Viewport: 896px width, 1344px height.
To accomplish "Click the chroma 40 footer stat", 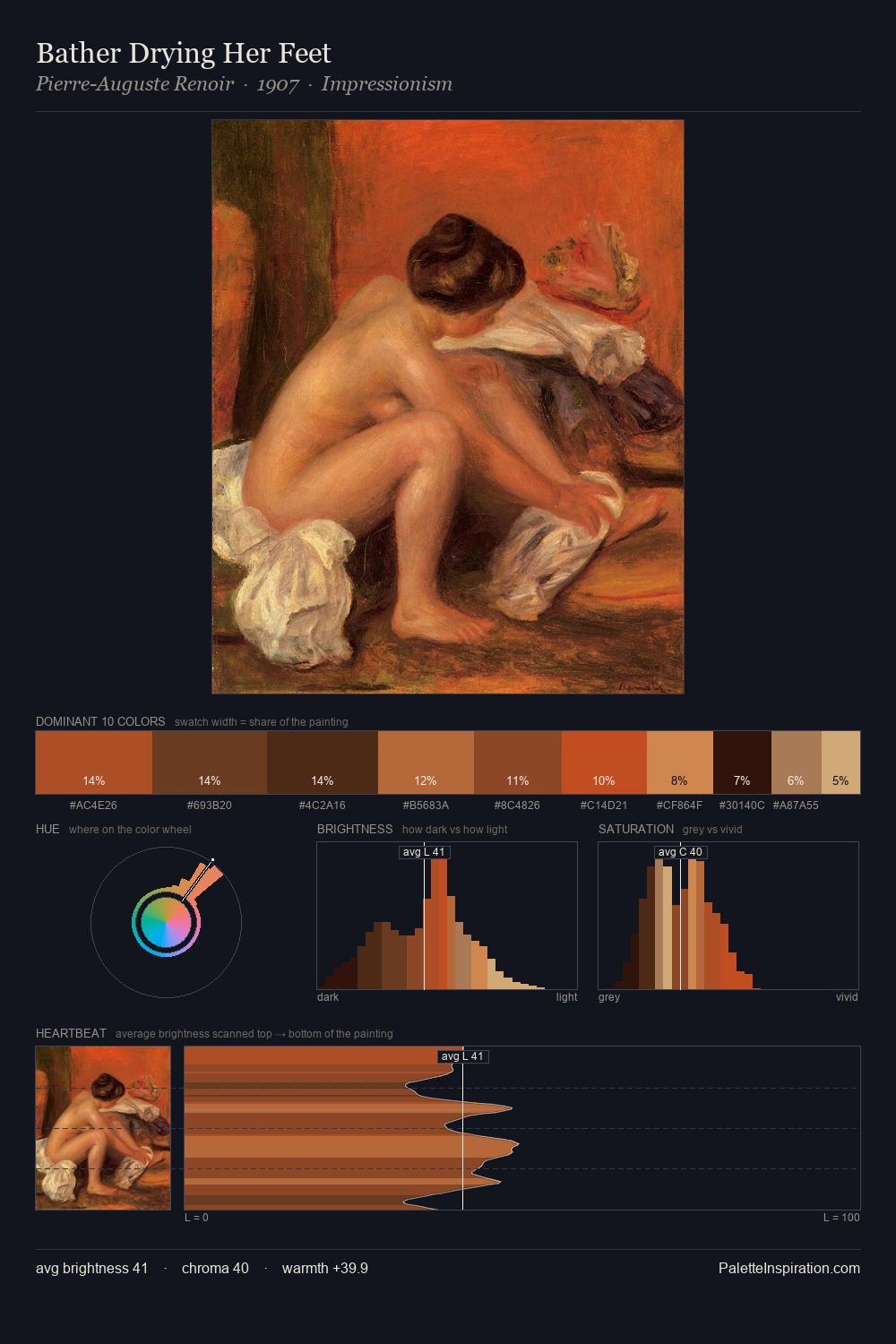I will [215, 1268].
